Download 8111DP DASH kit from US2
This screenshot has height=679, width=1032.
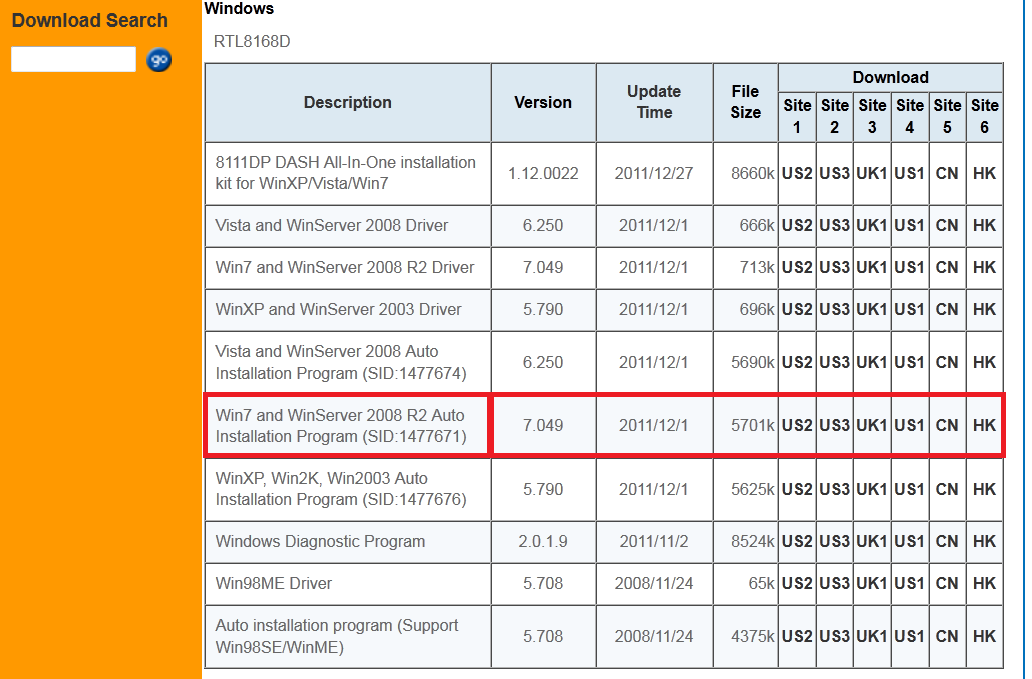point(797,174)
